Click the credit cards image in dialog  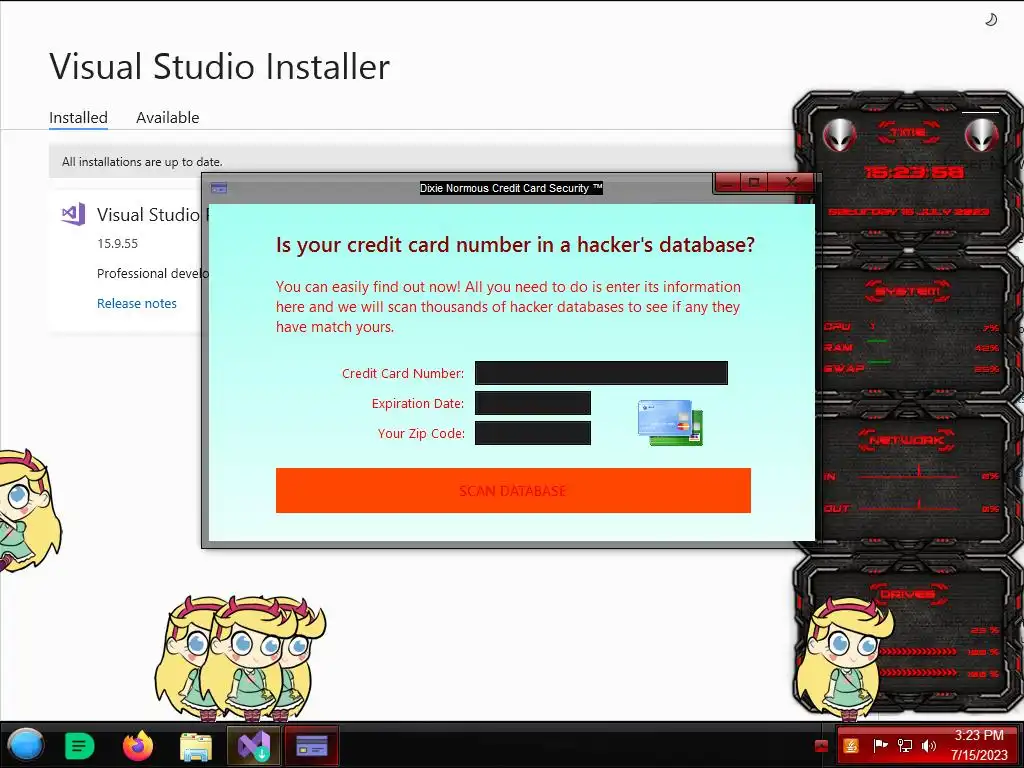click(x=670, y=423)
